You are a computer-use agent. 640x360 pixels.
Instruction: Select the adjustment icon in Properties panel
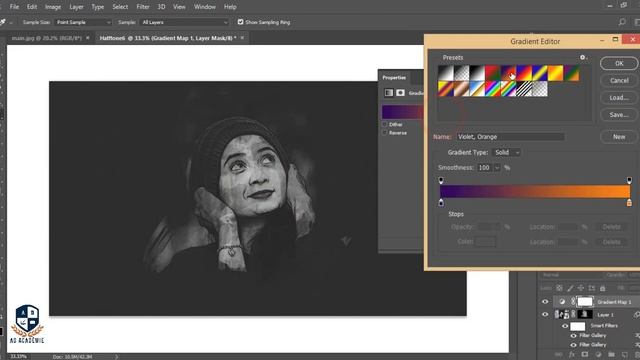tap(389, 93)
